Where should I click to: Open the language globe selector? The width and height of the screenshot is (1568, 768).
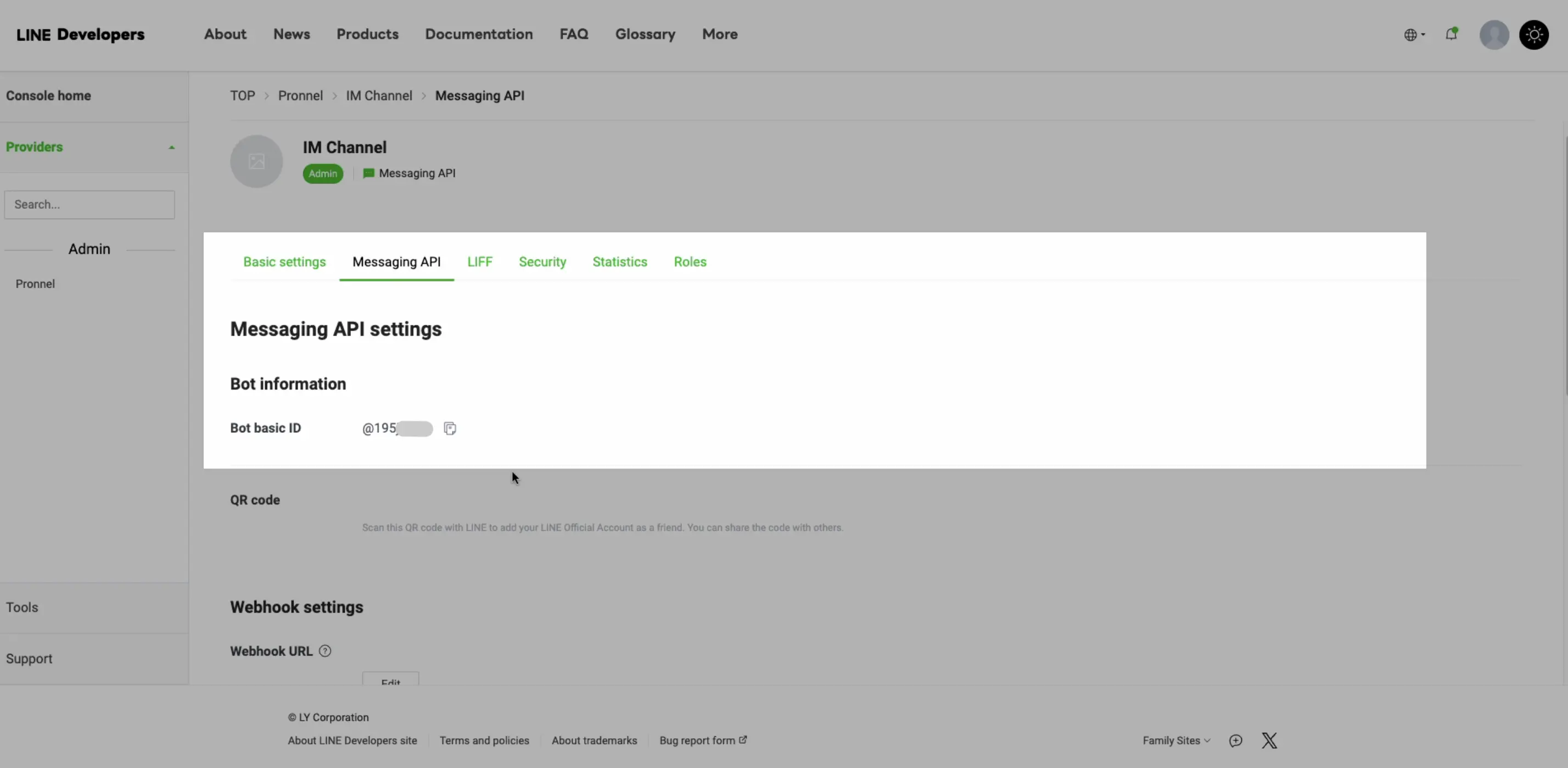[1414, 35]
